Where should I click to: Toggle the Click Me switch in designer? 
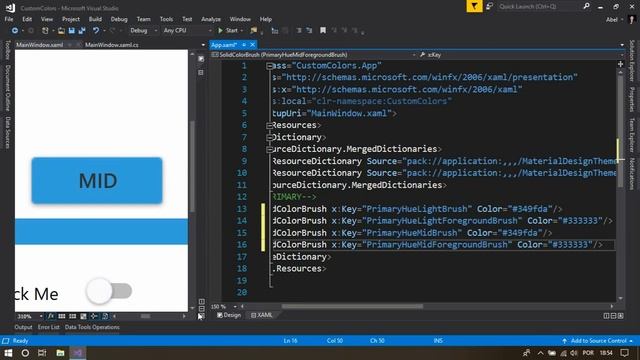109,291
